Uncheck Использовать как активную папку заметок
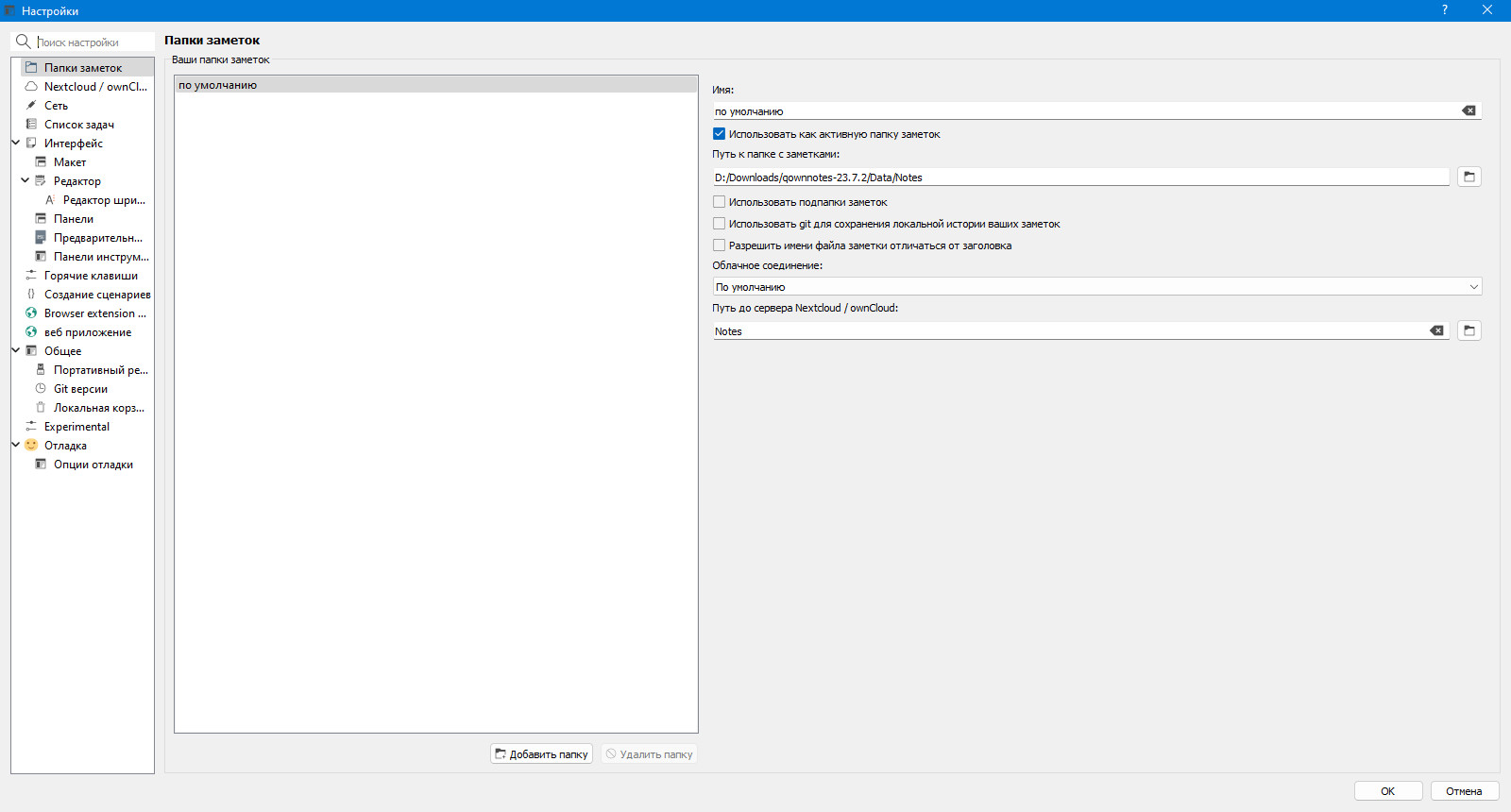The height and width of the screenshot is (812, 1511). pyautogui.click(x=719, y=134)
